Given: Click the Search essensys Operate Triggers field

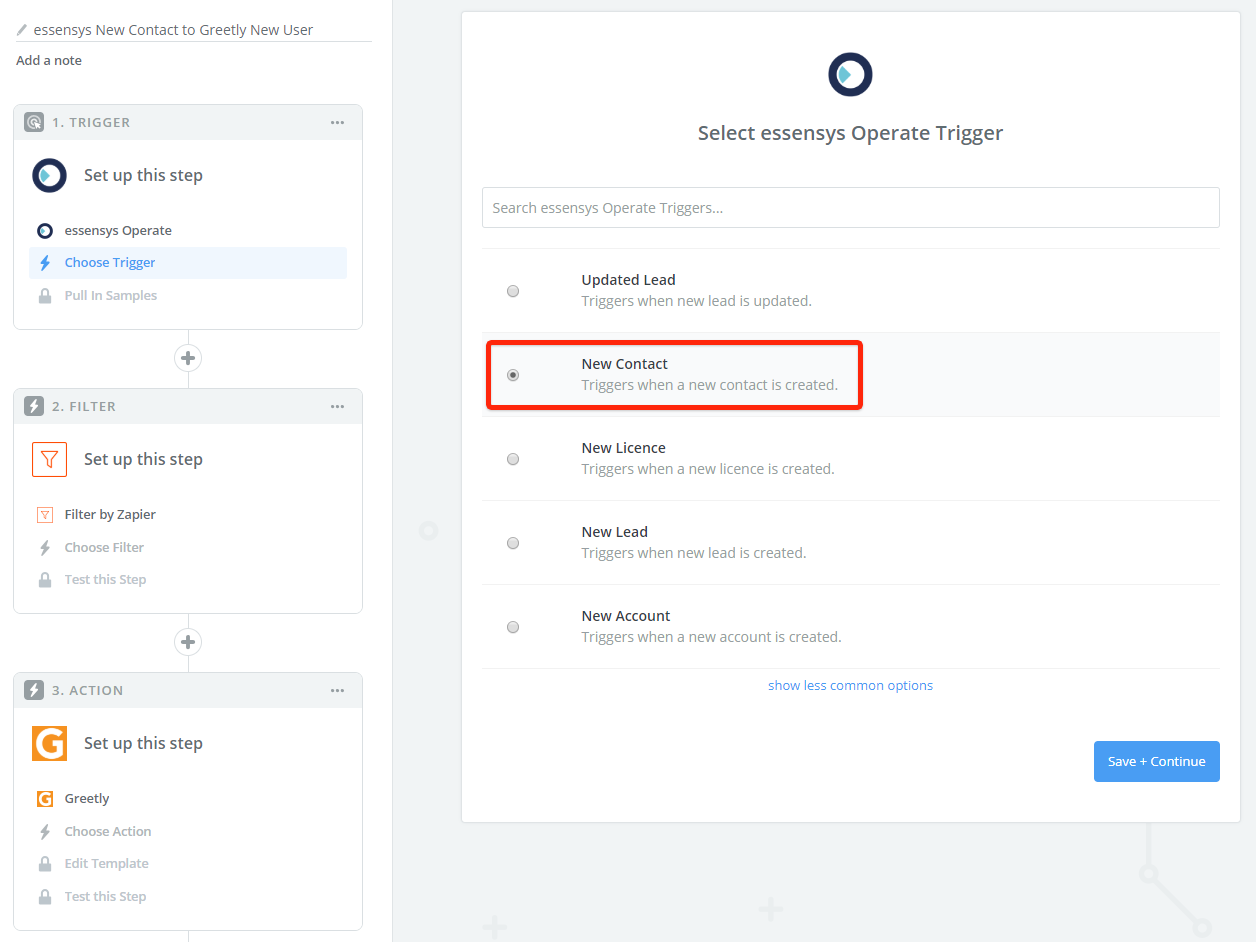Looking at the screenshot, I should [850, 207].
